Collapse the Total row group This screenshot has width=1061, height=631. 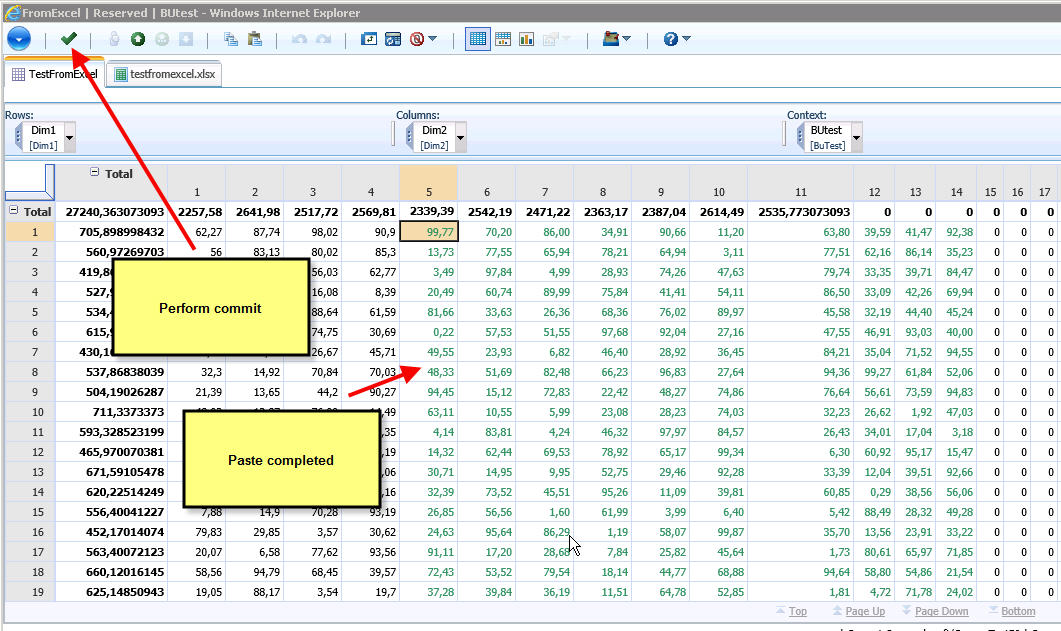point(14,211)
